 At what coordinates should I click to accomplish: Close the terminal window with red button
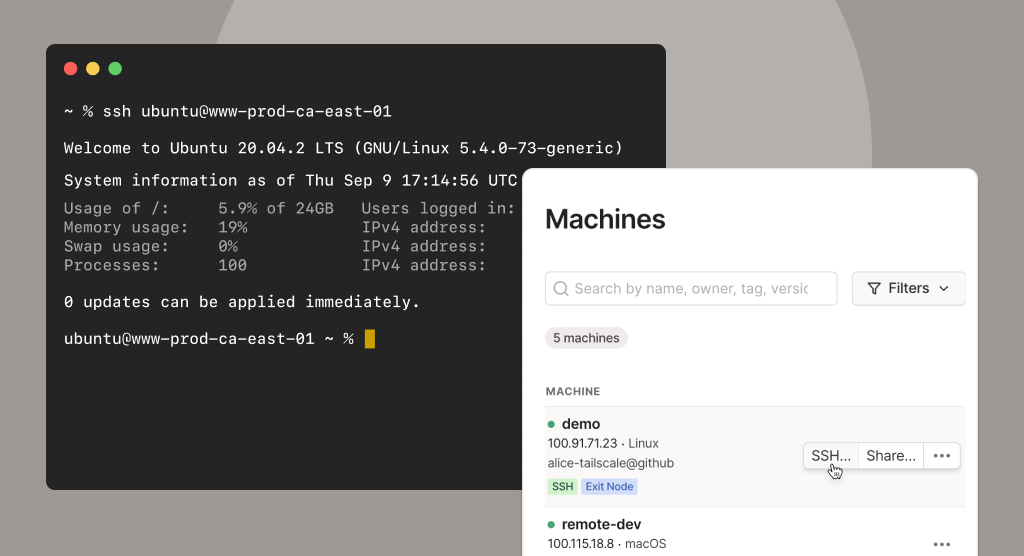[x=71, y=69]
